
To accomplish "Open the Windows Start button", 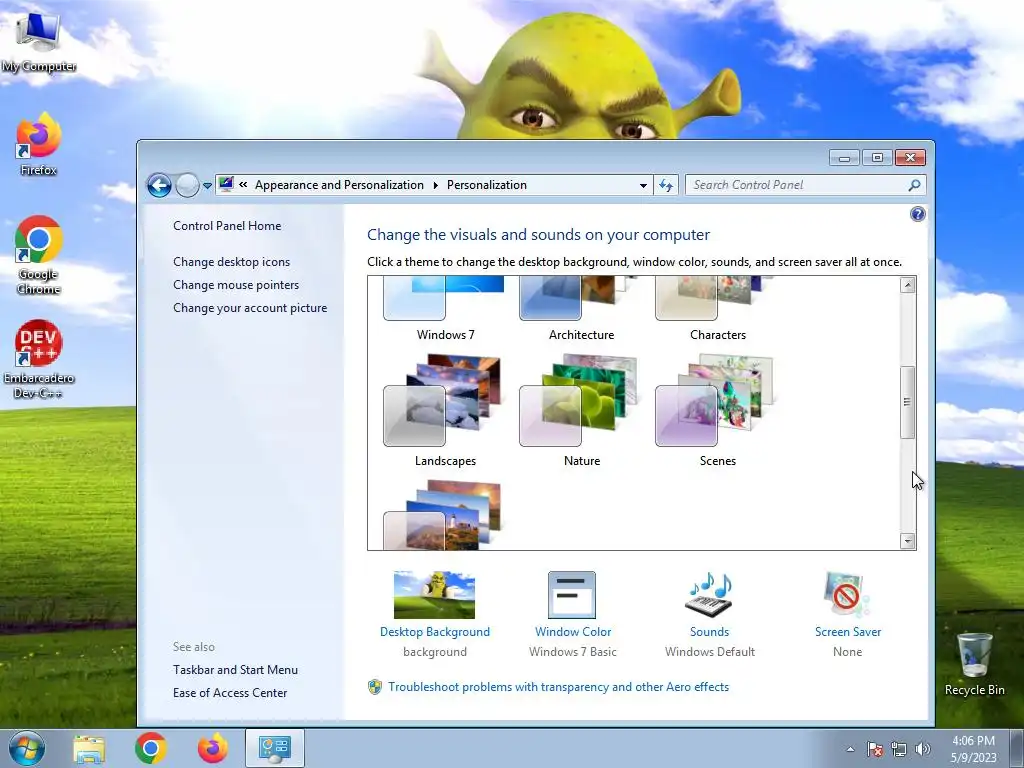I will tap(27, 748).
